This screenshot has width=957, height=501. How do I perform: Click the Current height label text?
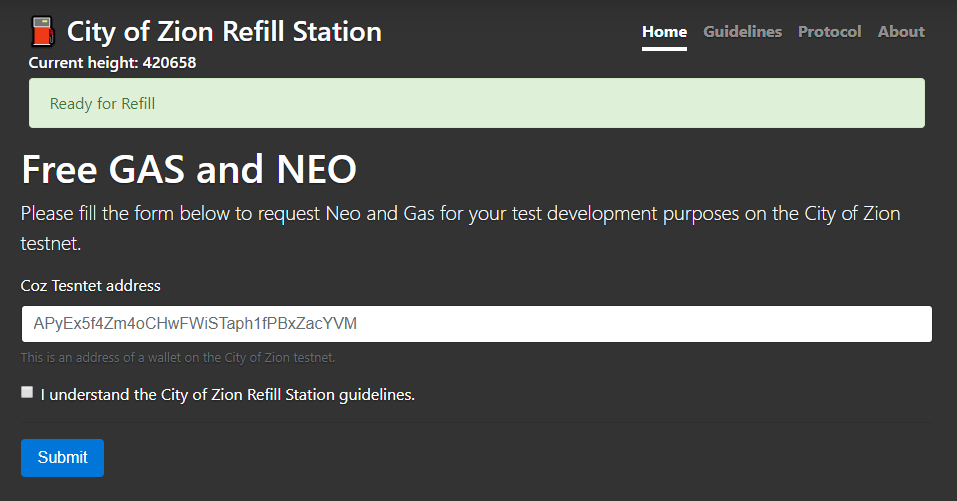click(83, 63)
